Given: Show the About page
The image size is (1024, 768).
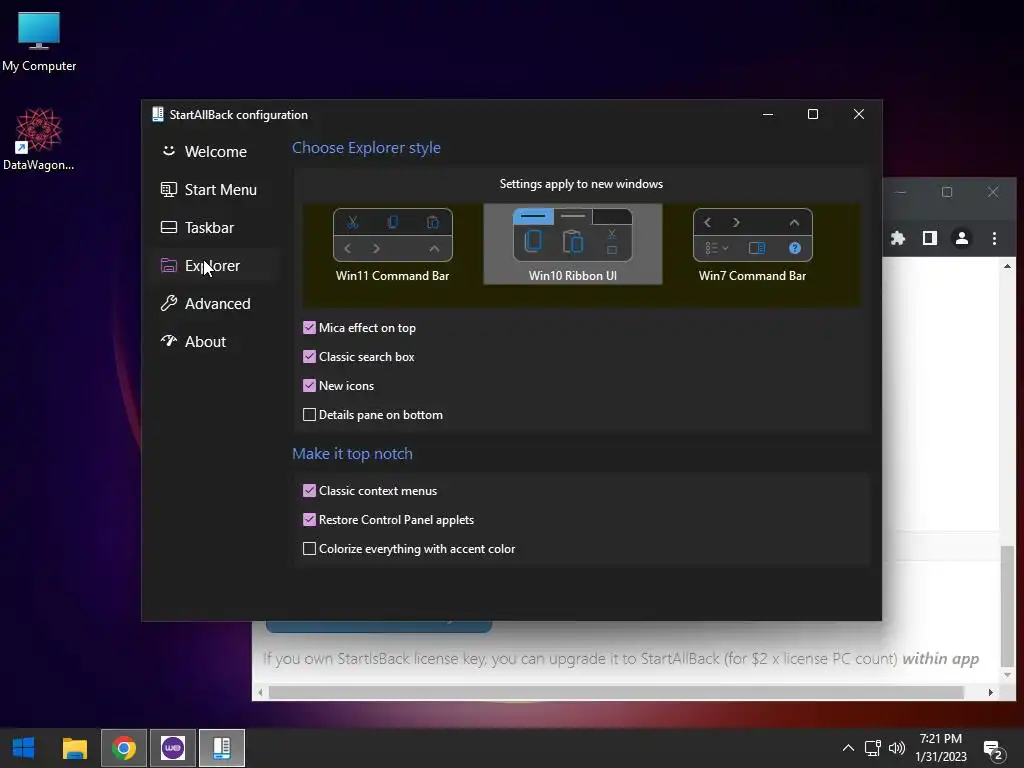Looking at the screenshot, I should pos(215,341).
